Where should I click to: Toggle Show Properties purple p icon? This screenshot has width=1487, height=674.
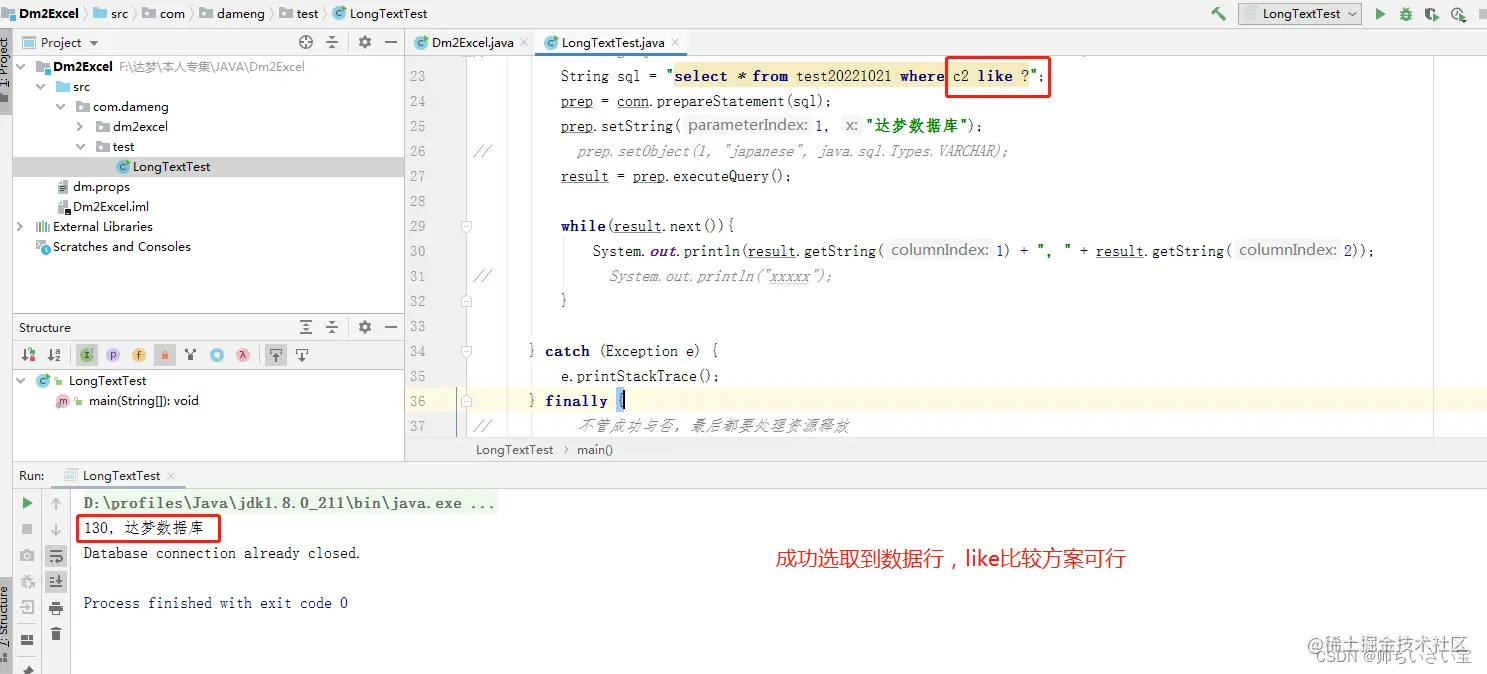[x=113, y=354]
